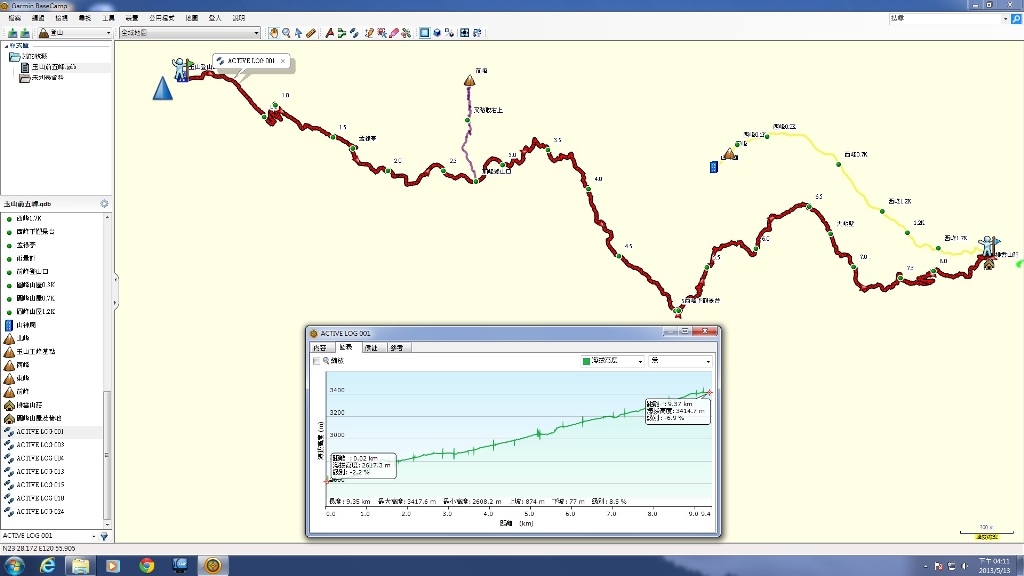The width and height of the screenshot is (1024, 576).
Task: Switch to the 參考 tab in ACTIVE LOG dialog
Action: coord(397,348)
